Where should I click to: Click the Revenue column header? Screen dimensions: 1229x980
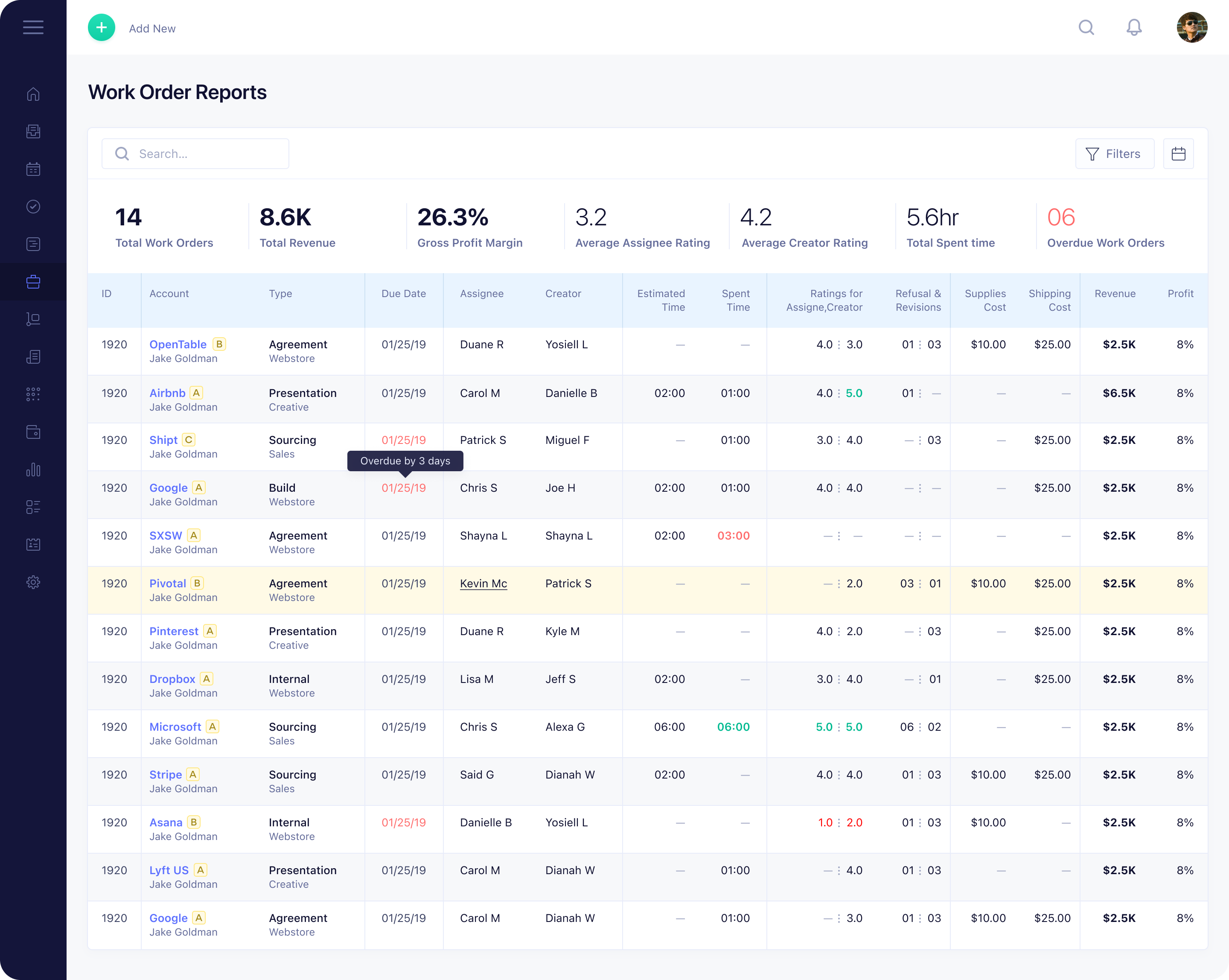tap(1115, 294)
